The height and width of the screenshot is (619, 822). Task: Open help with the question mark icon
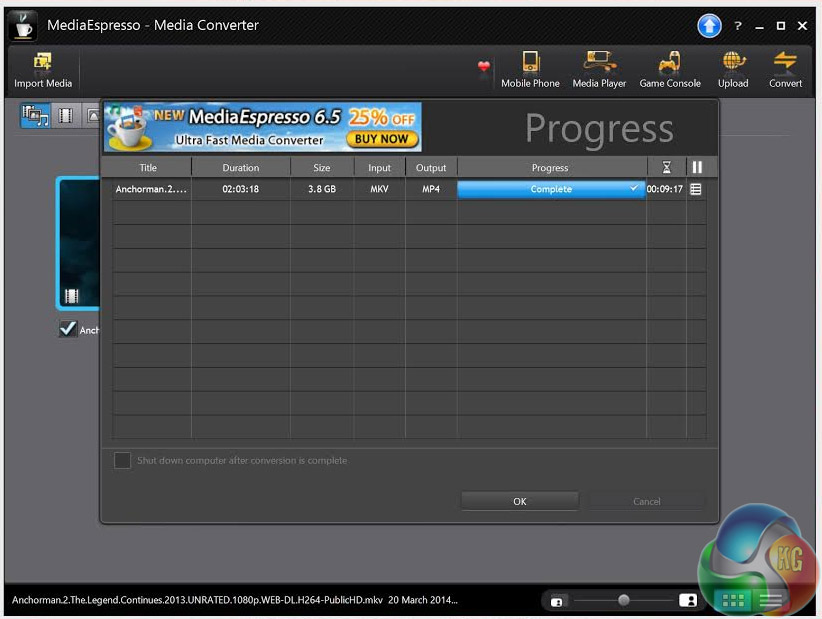pos(738,26)
